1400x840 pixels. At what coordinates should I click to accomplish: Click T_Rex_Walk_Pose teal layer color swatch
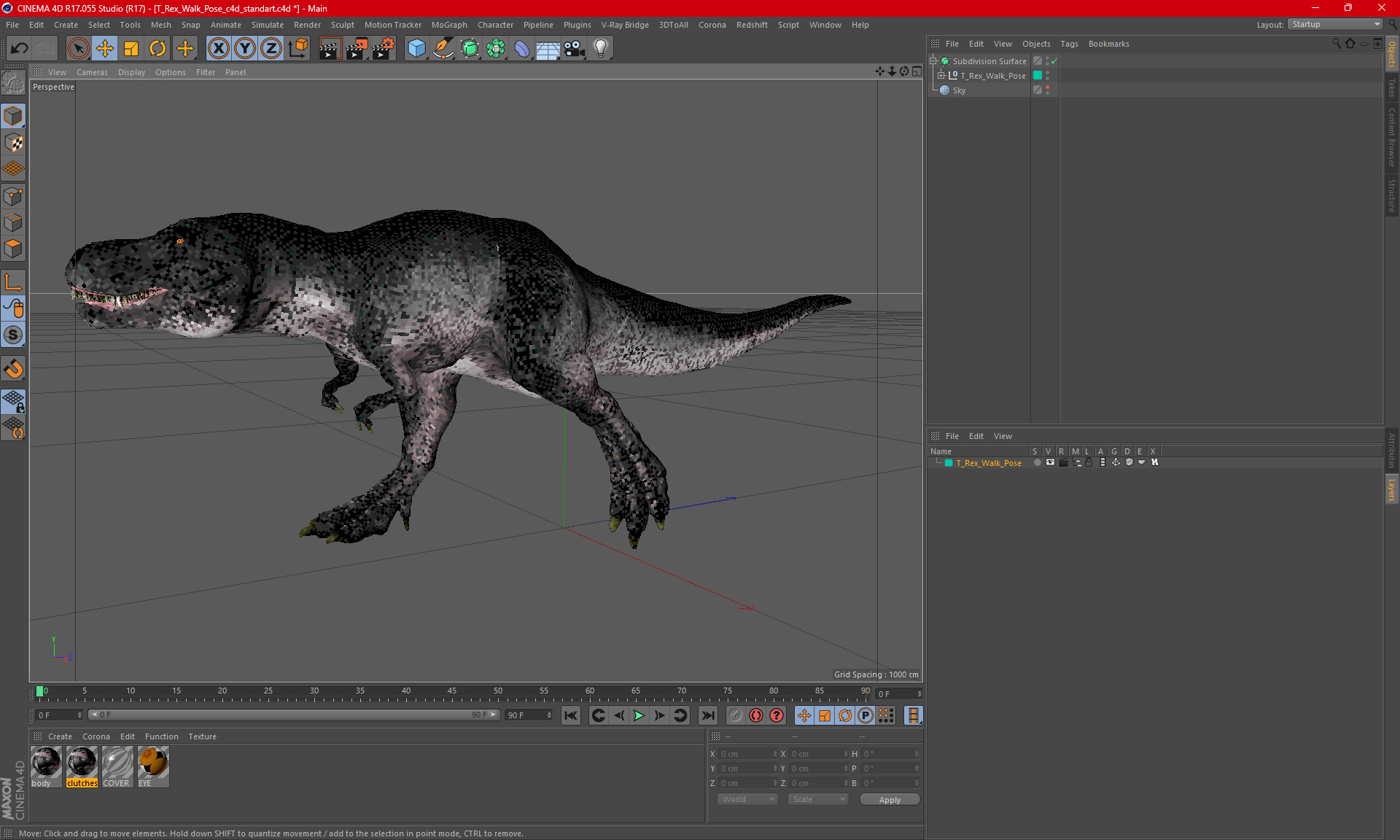pyautogui.click(x=949, y=463)
